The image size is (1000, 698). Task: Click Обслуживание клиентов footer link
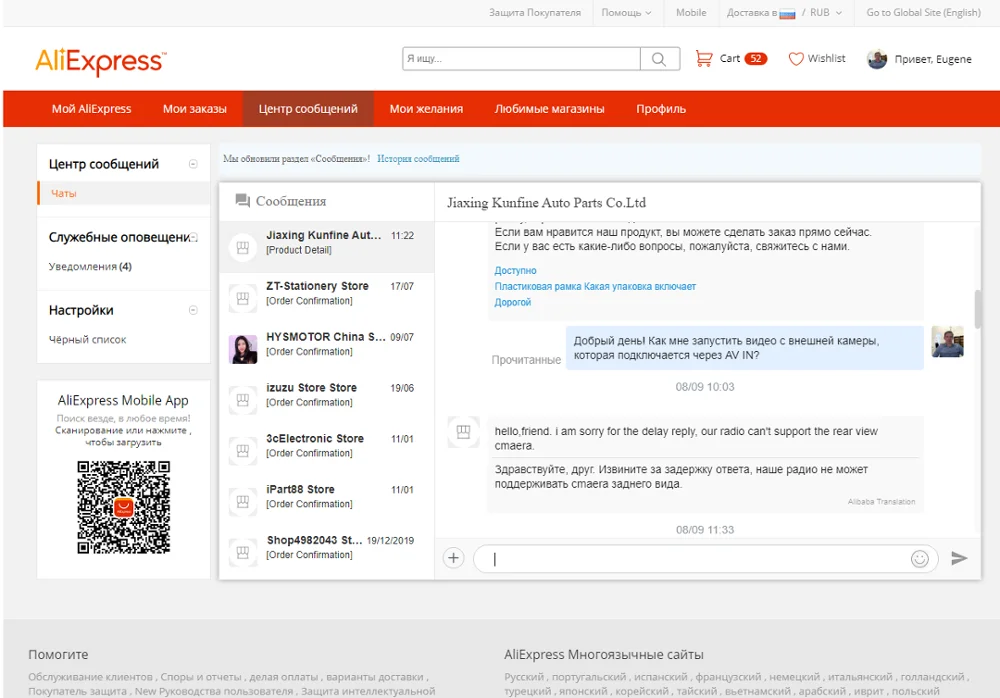point(91,677)
